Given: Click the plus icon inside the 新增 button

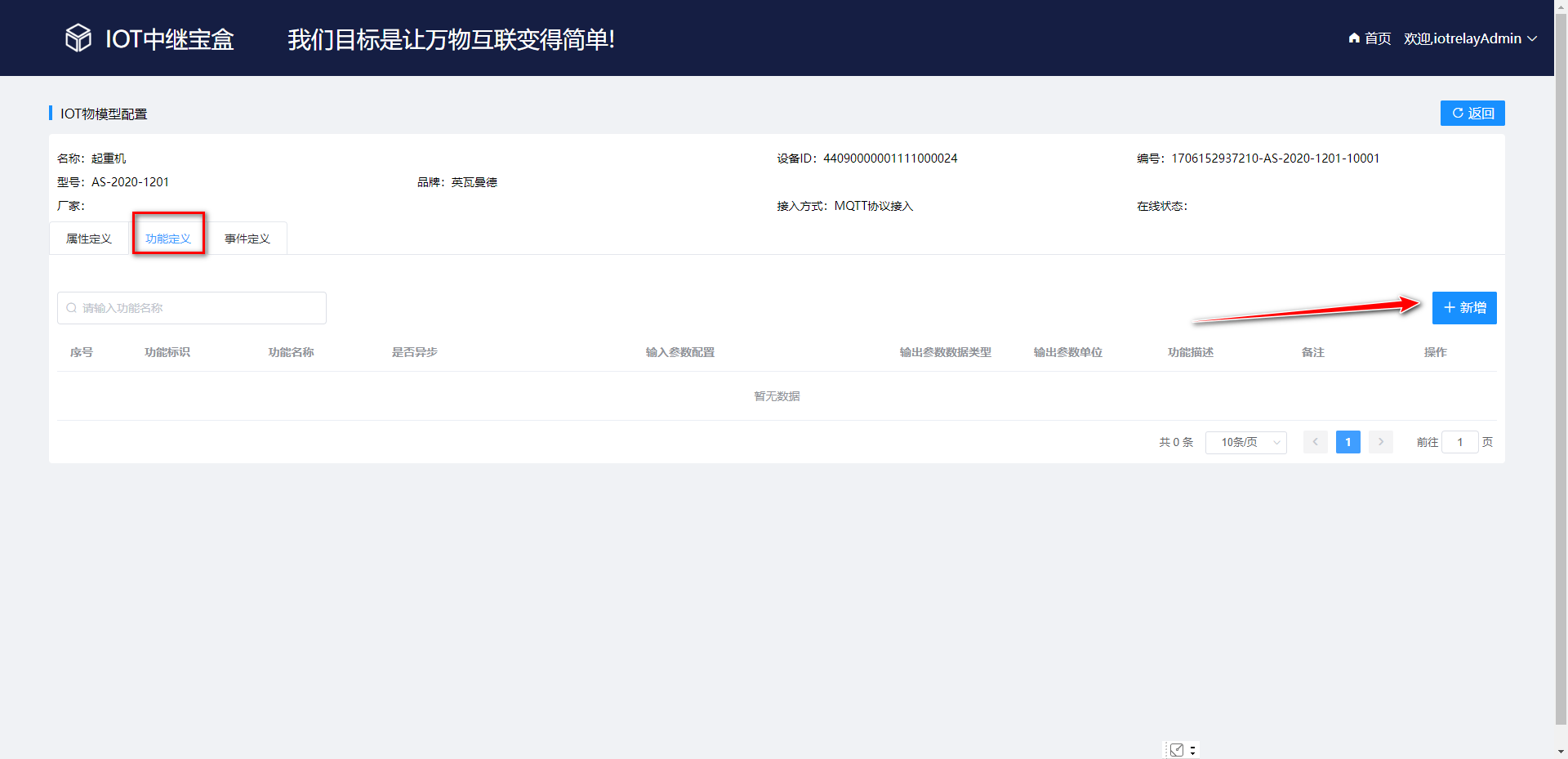Looking at the screenshot, I should point(1448,308).
